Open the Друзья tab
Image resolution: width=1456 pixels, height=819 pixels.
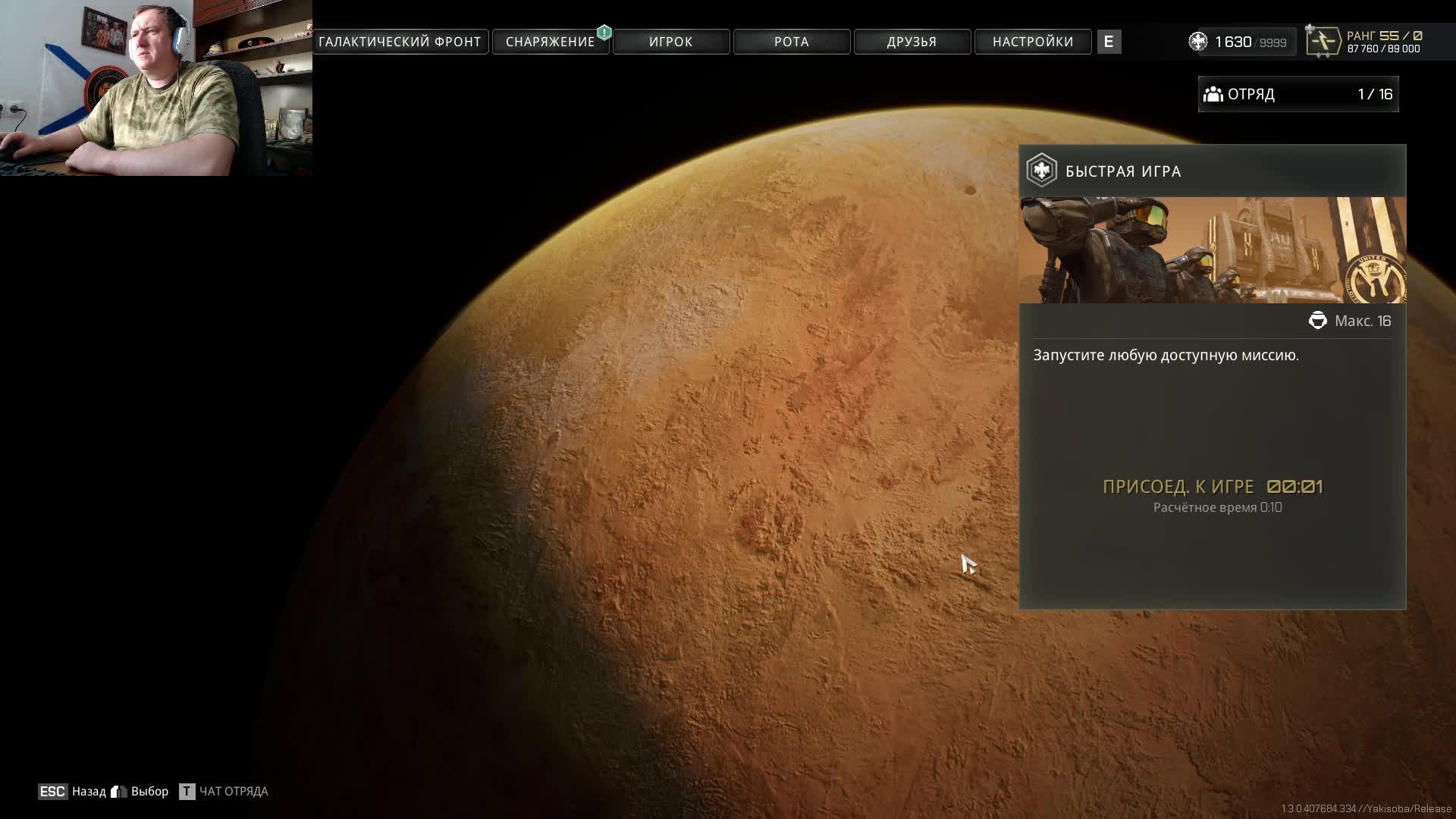pyautogui.click(x=912, y=42)
